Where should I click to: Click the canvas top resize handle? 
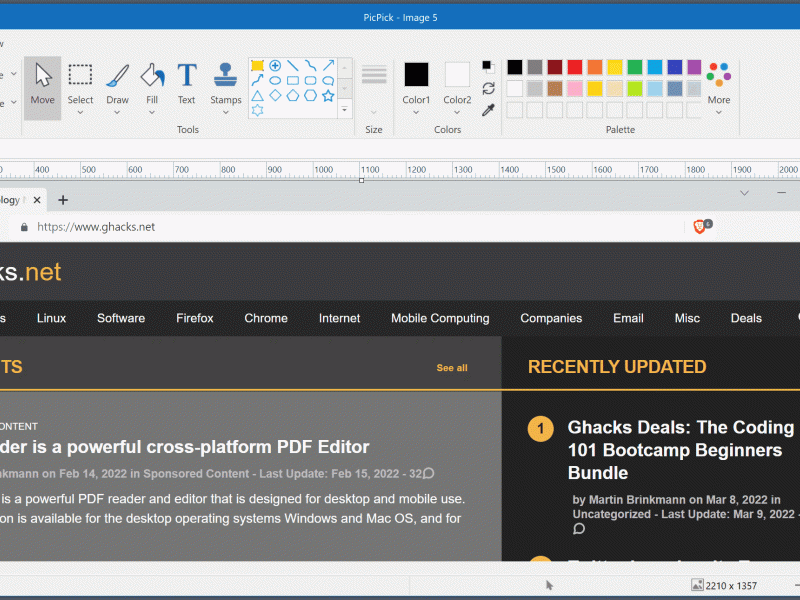pyautogui.click(x=361, y=181)
